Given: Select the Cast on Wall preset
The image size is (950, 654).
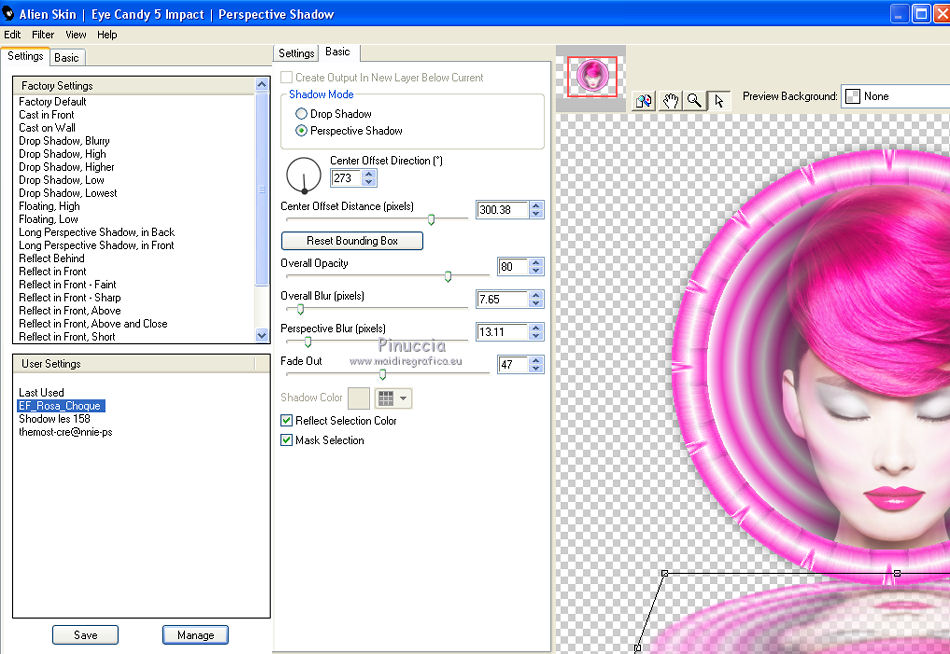Looking at the screenshot, I should pyautogui.click(x=47, y=128).
